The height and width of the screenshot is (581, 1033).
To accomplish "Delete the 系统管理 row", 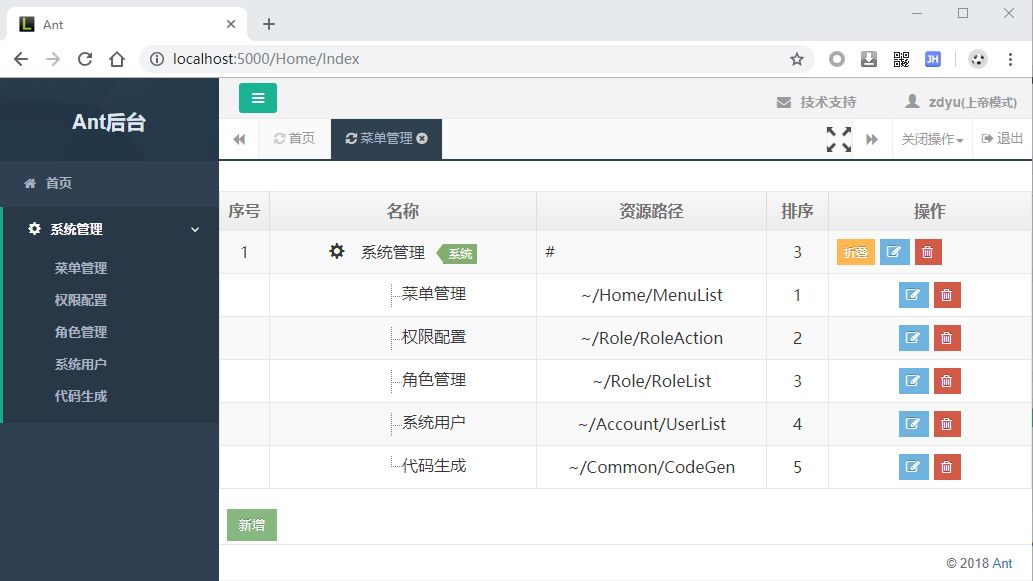I will [x=927, y=252].
